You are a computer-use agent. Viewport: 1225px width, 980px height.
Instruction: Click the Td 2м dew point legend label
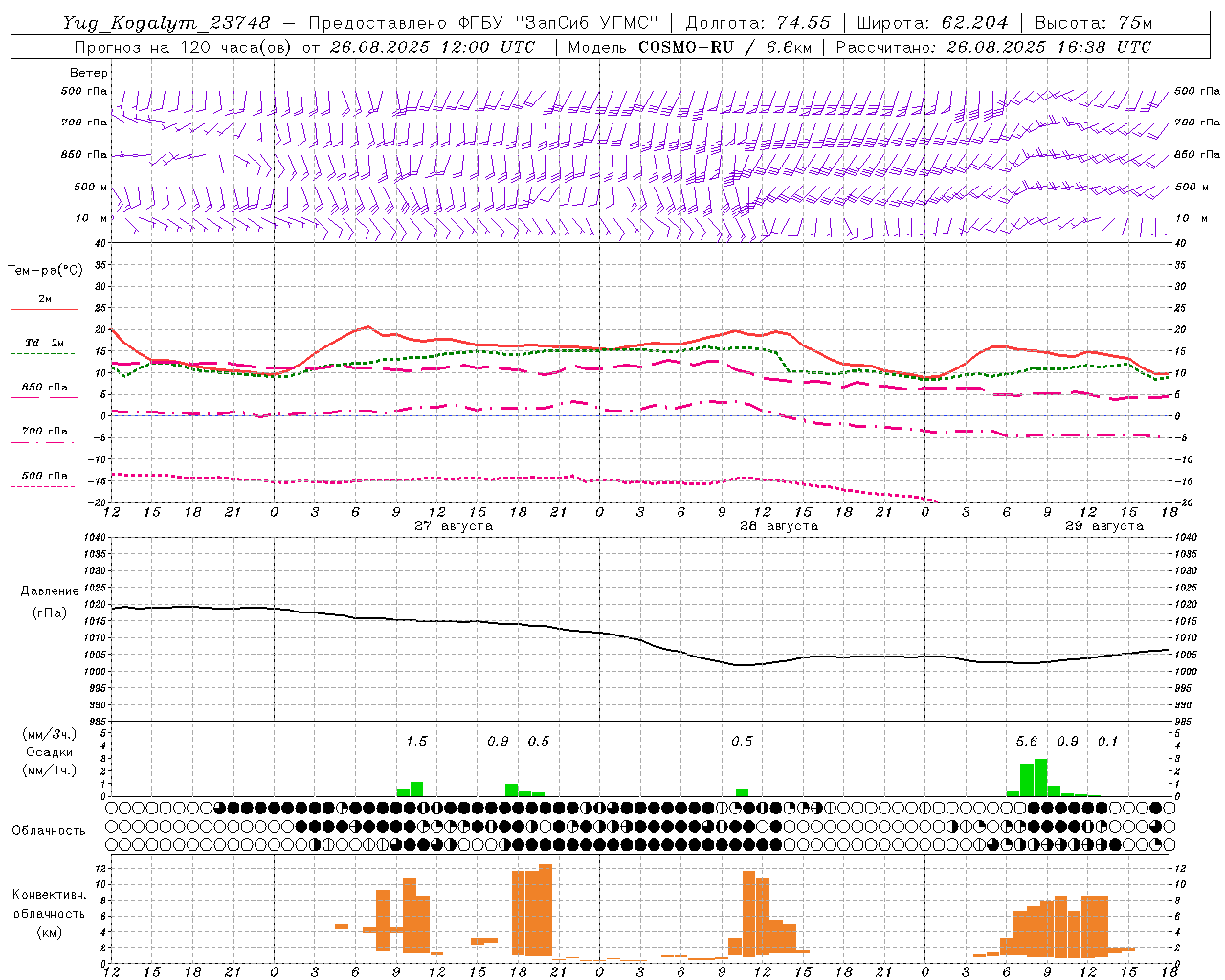[44, 343]
